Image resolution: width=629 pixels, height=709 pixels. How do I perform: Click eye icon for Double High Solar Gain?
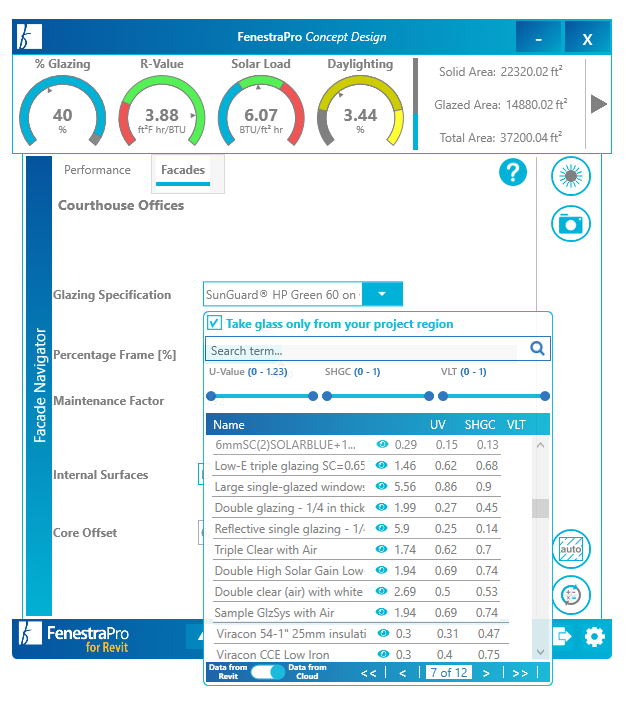[x=382, y=570]
